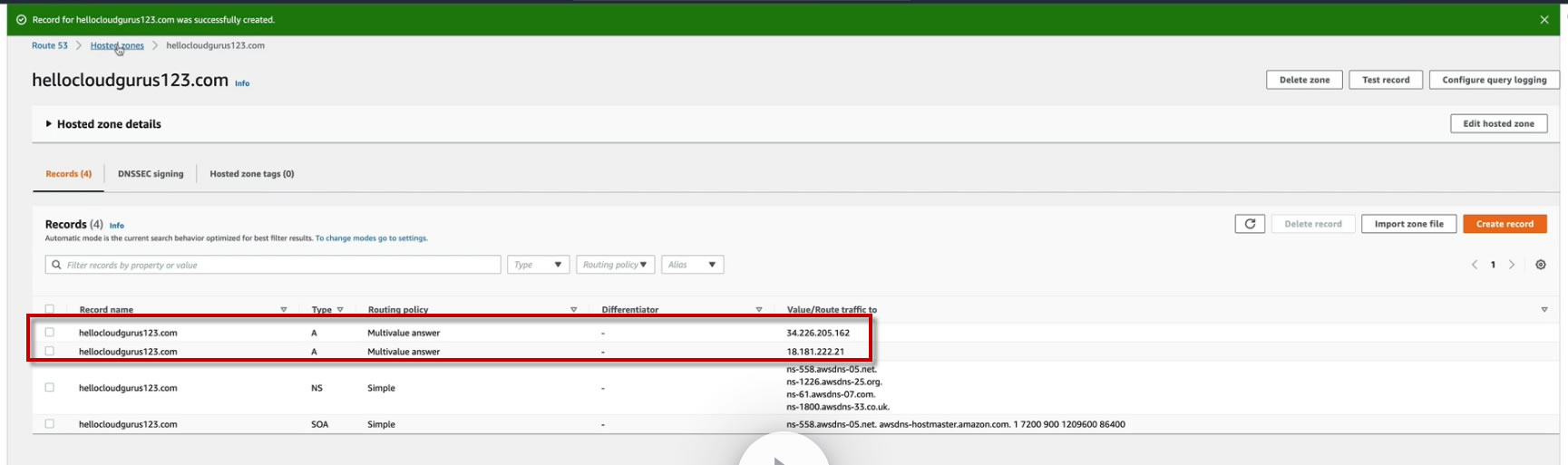Screen dimensions: 1568x465
Task: Focus the Filter records by property field
Action: [273, 265]
